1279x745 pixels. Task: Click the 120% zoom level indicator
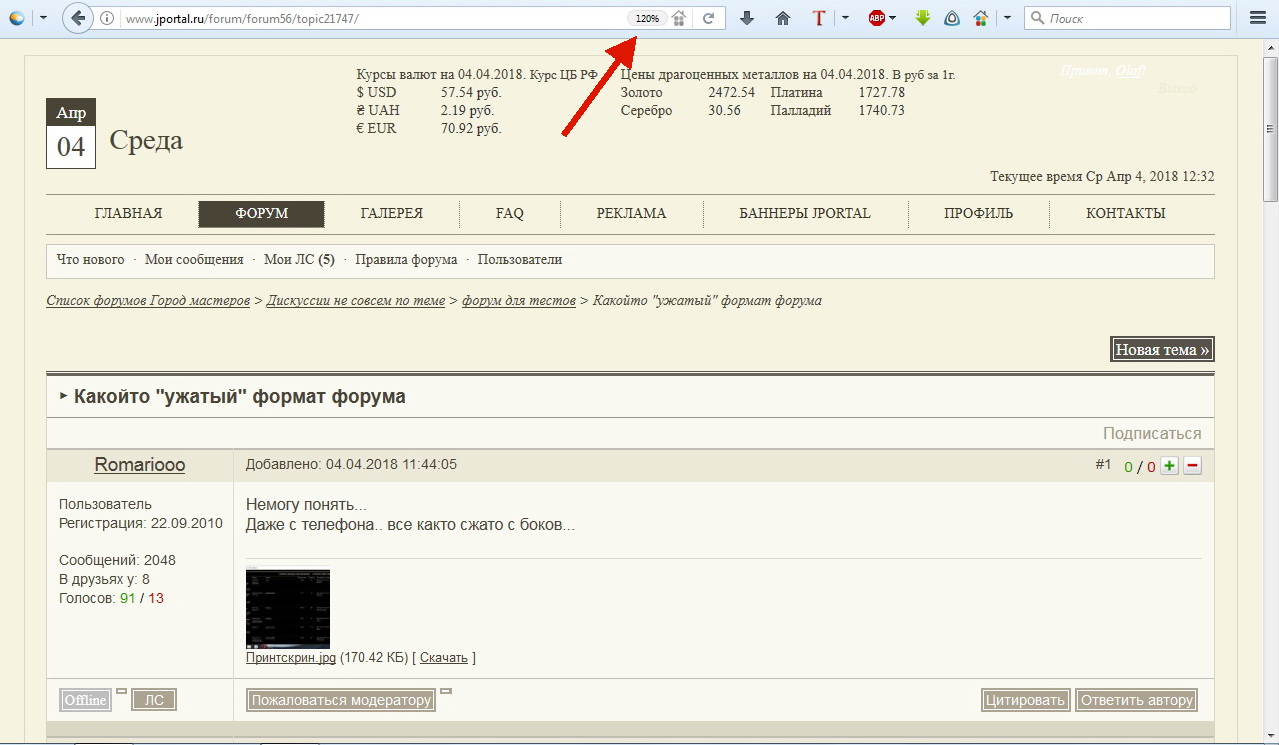(x=647, y=18)
